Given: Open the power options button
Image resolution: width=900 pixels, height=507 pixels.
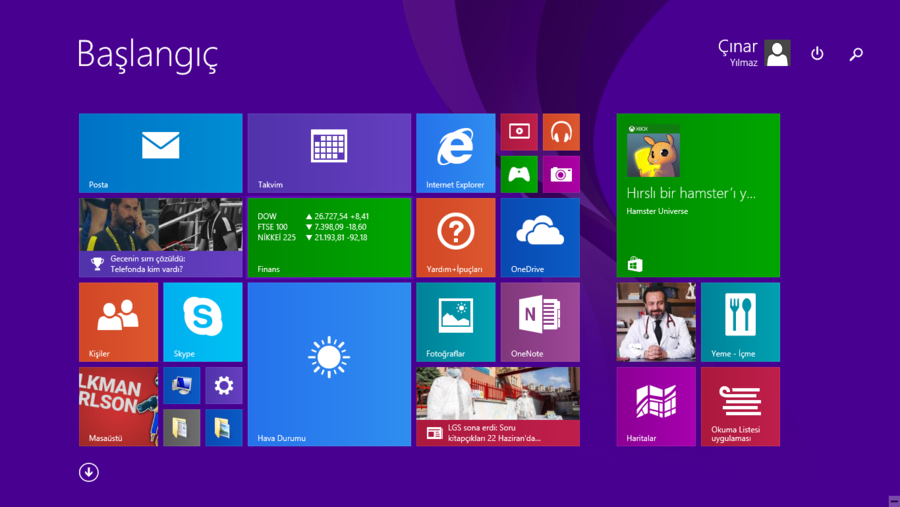Looking at the screenshot, I should pos(817,54).
